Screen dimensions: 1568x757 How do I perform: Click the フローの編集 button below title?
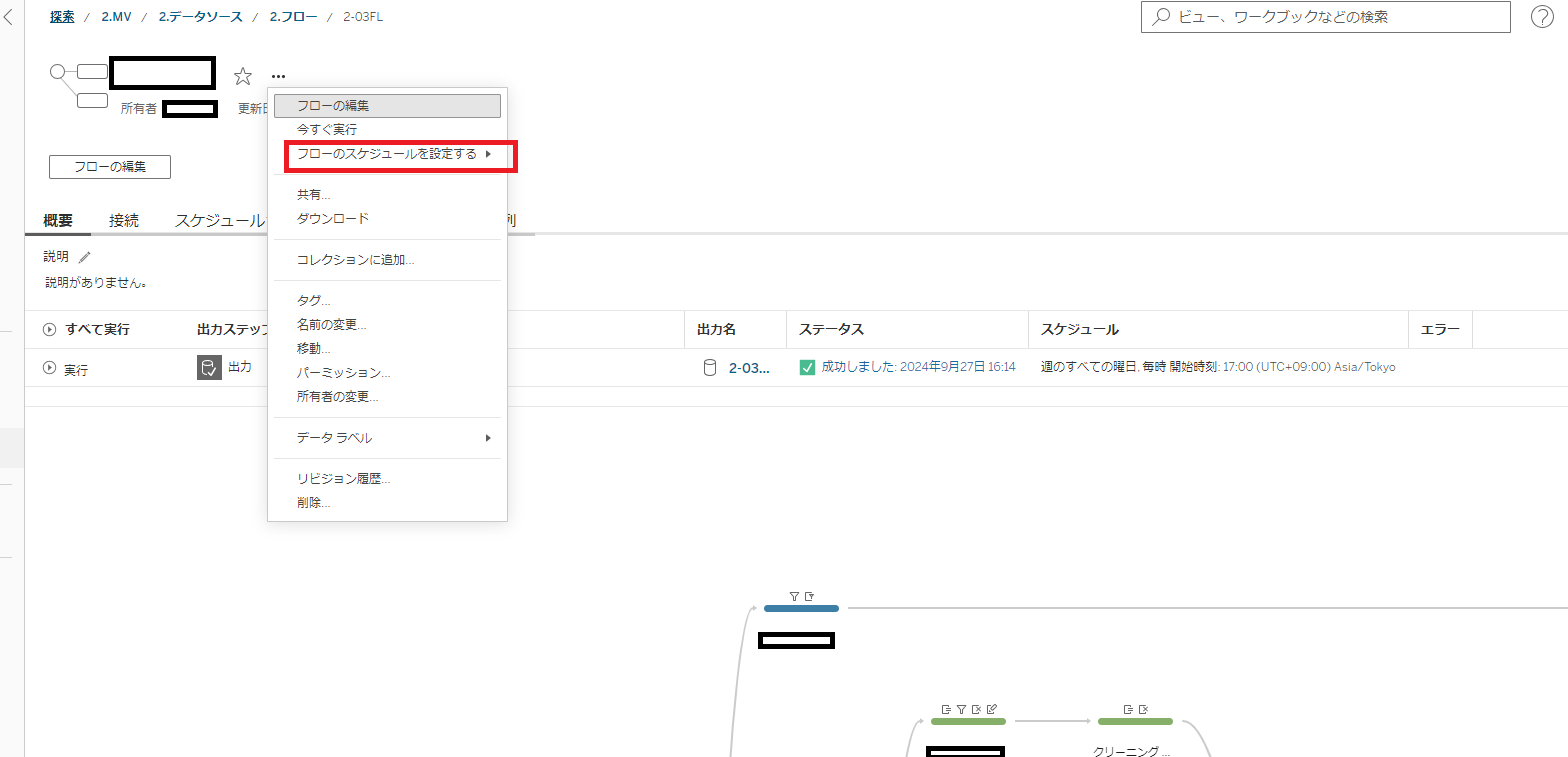[110, 167]
